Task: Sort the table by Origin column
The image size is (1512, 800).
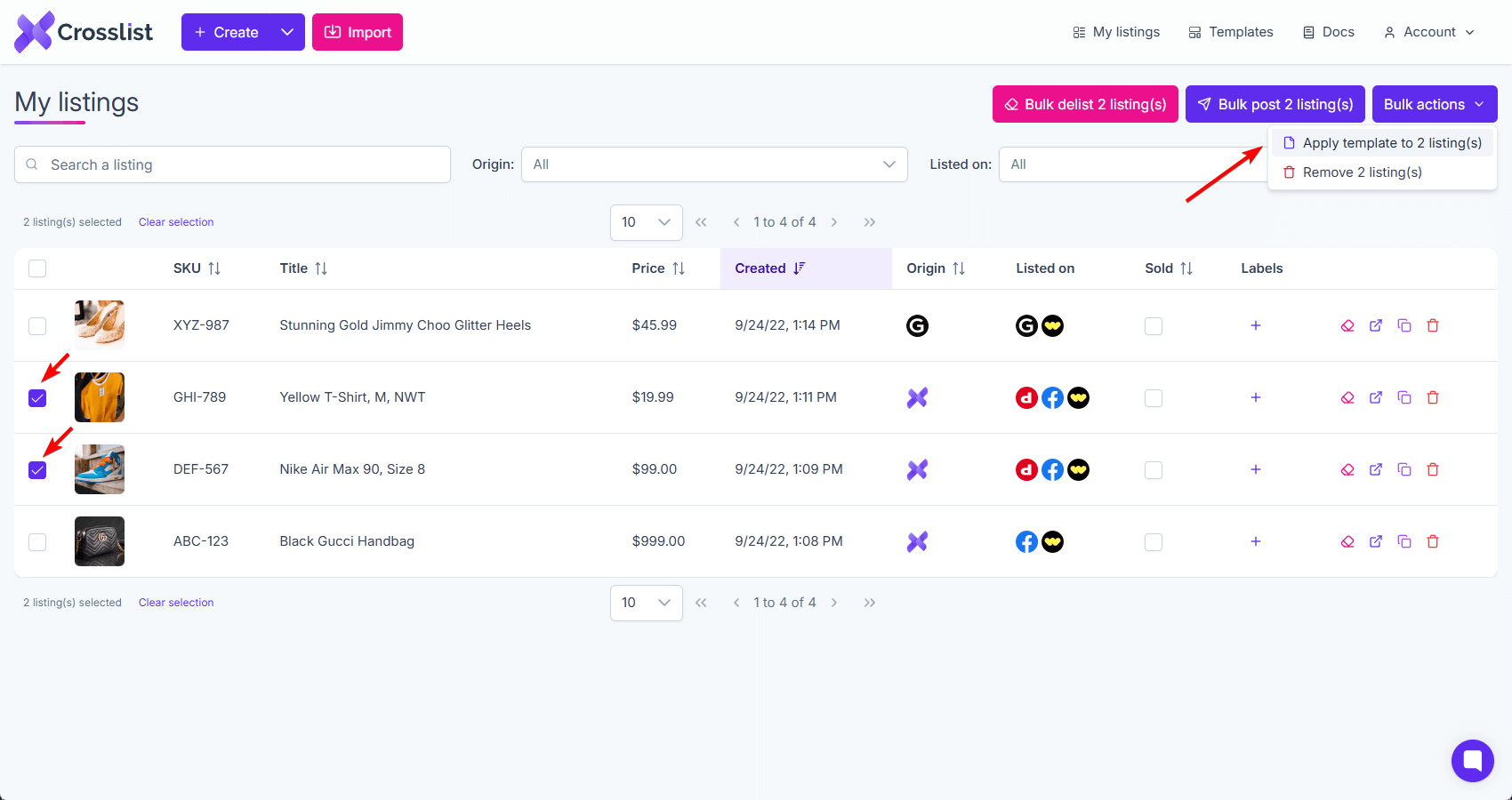Action: (936, 268)
